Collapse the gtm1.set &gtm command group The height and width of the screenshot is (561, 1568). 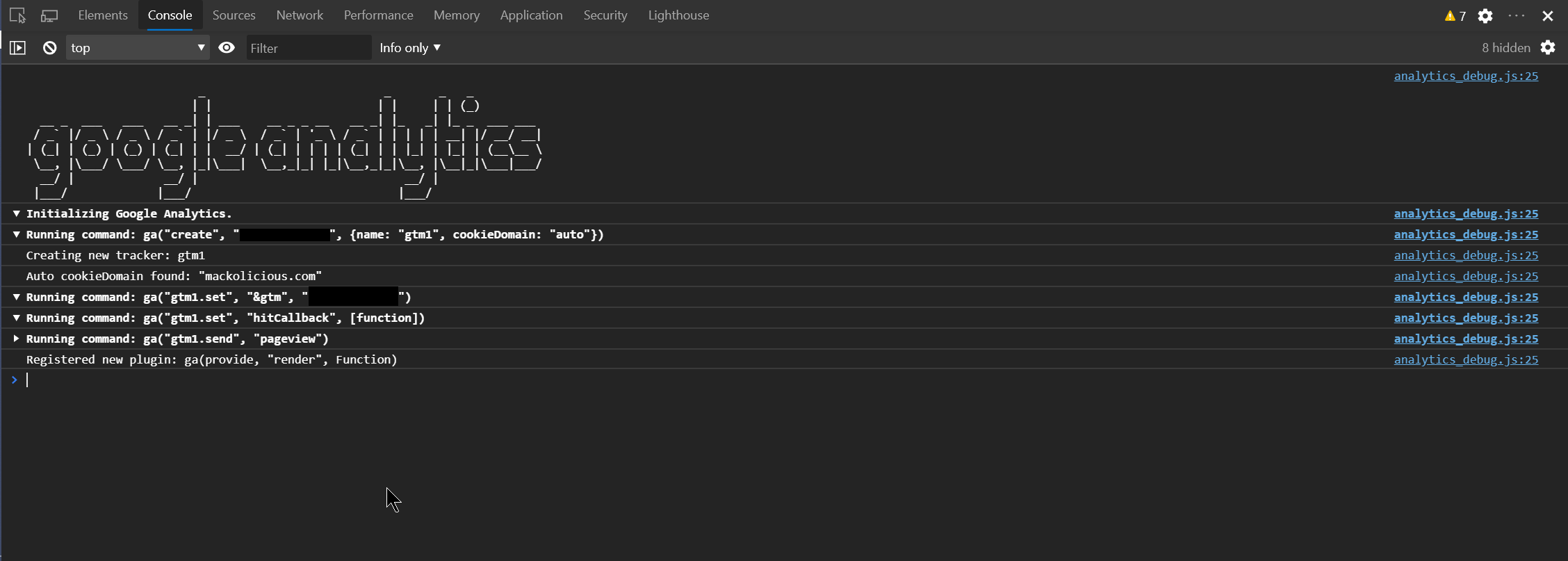pos(16,297)
